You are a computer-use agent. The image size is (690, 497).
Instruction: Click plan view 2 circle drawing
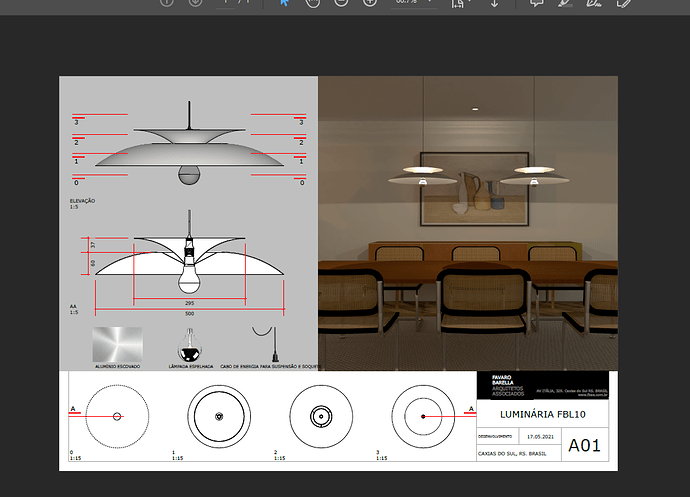(x=321, y=416)
